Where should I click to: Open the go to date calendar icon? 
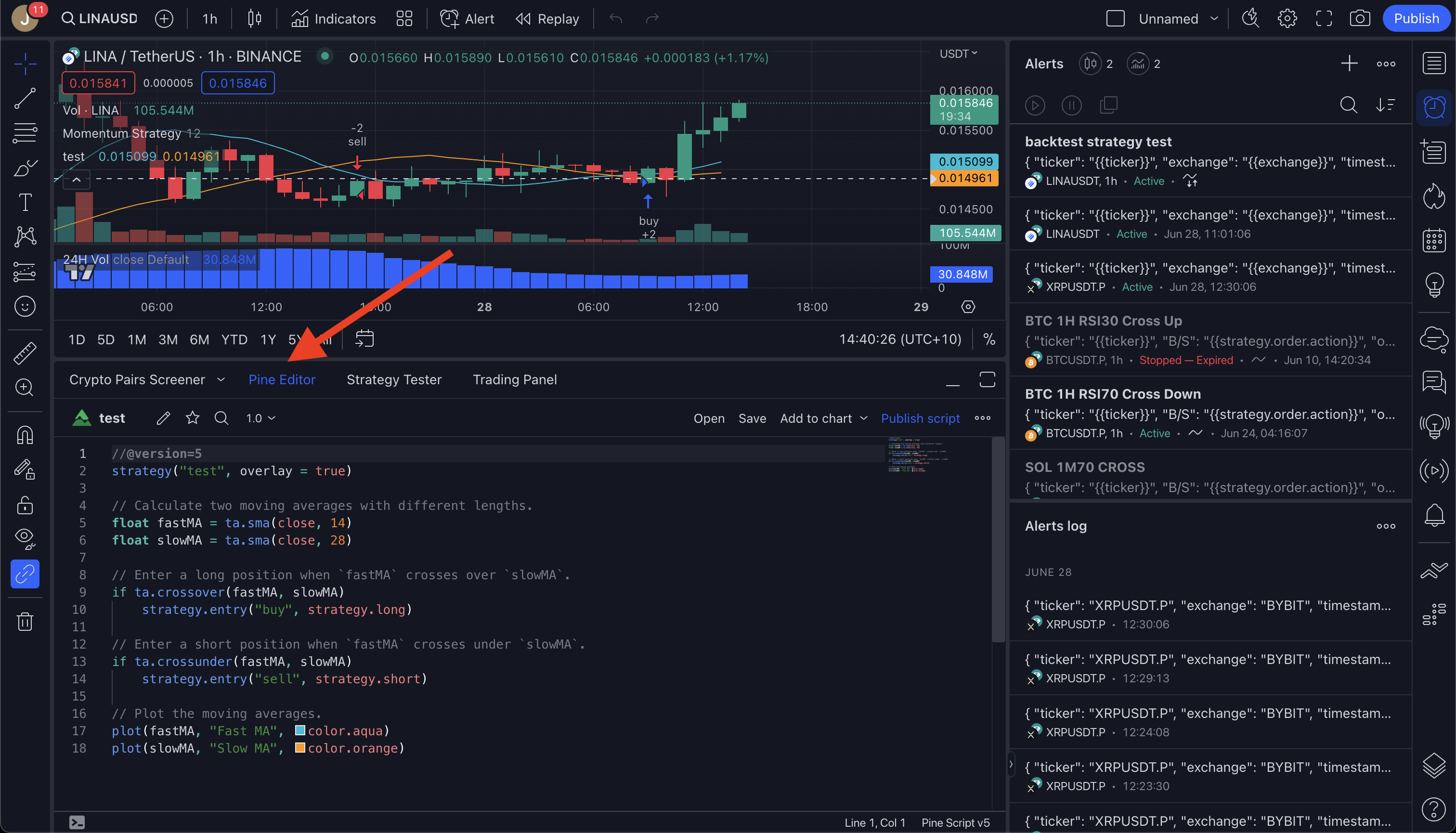[364, 338]
